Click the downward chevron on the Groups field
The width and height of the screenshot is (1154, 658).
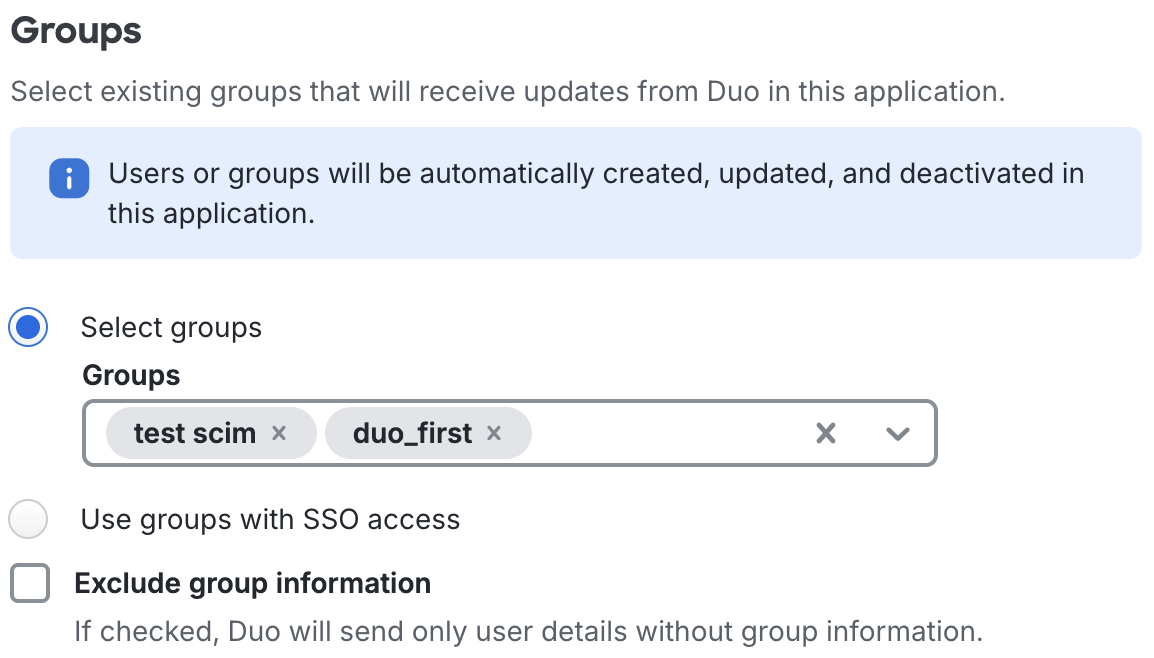(897, 432)
